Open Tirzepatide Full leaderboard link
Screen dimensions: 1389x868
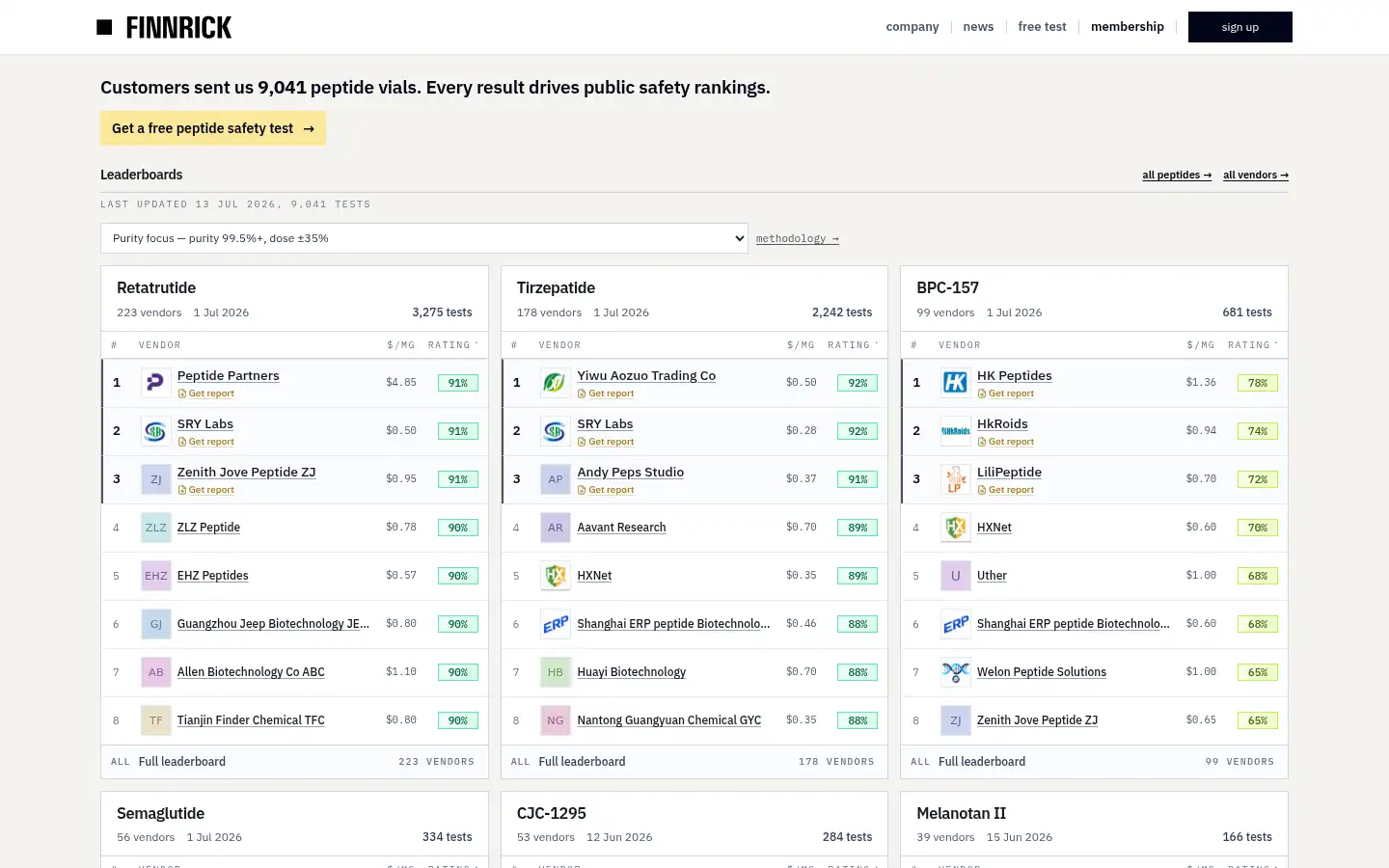[x=582, y=762]
